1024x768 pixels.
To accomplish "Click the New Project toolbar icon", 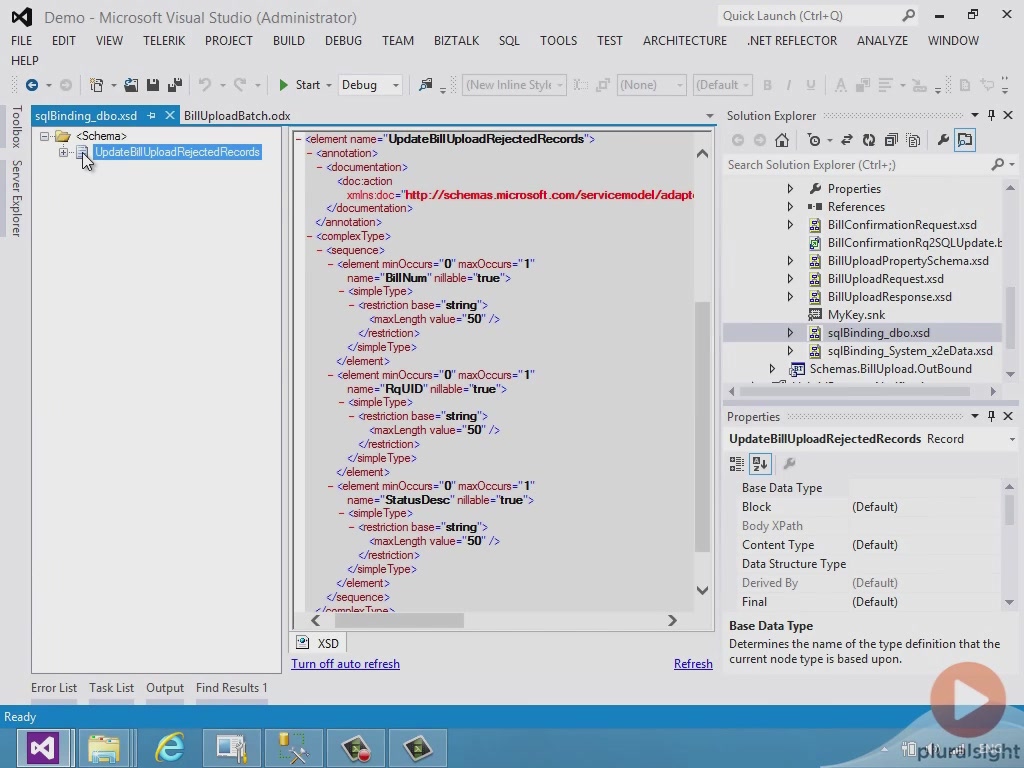I will [97, 85].
